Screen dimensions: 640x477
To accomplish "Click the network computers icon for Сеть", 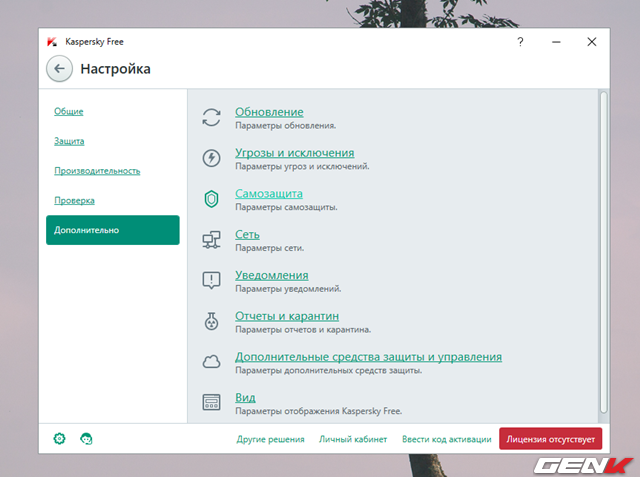I will [211, 240].
